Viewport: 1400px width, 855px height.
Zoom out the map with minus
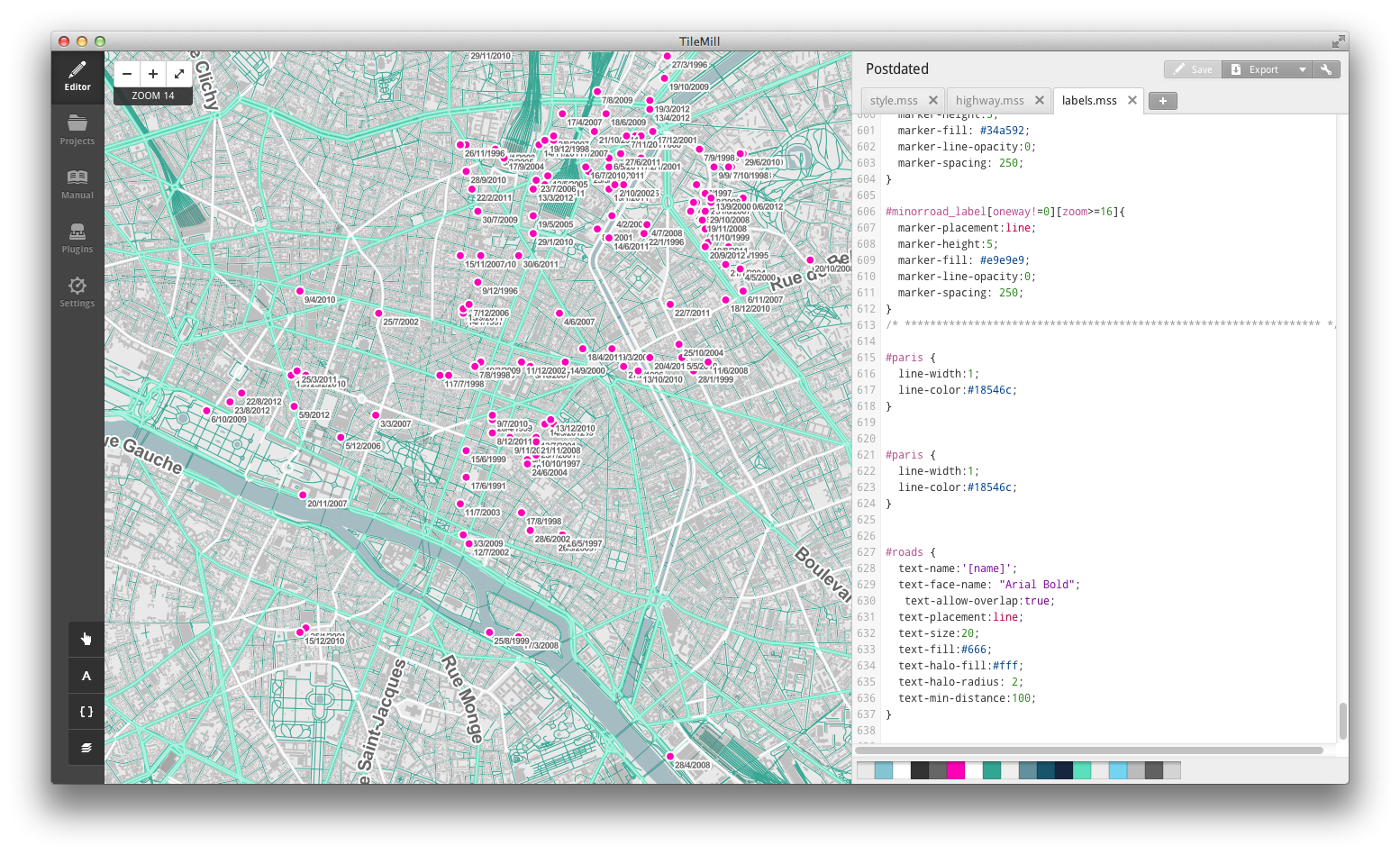[x=127, y=74]
